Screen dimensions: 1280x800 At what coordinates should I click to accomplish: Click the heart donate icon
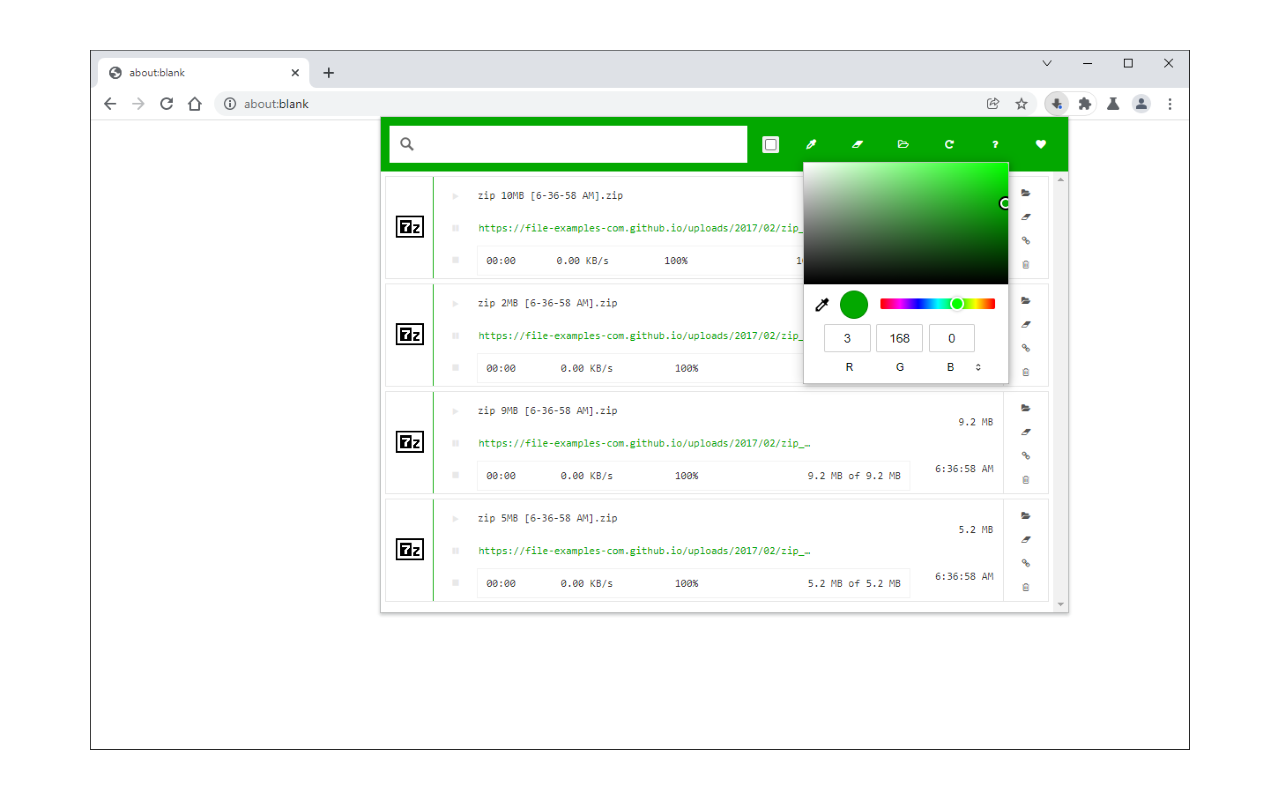[x=1041, y=144]
